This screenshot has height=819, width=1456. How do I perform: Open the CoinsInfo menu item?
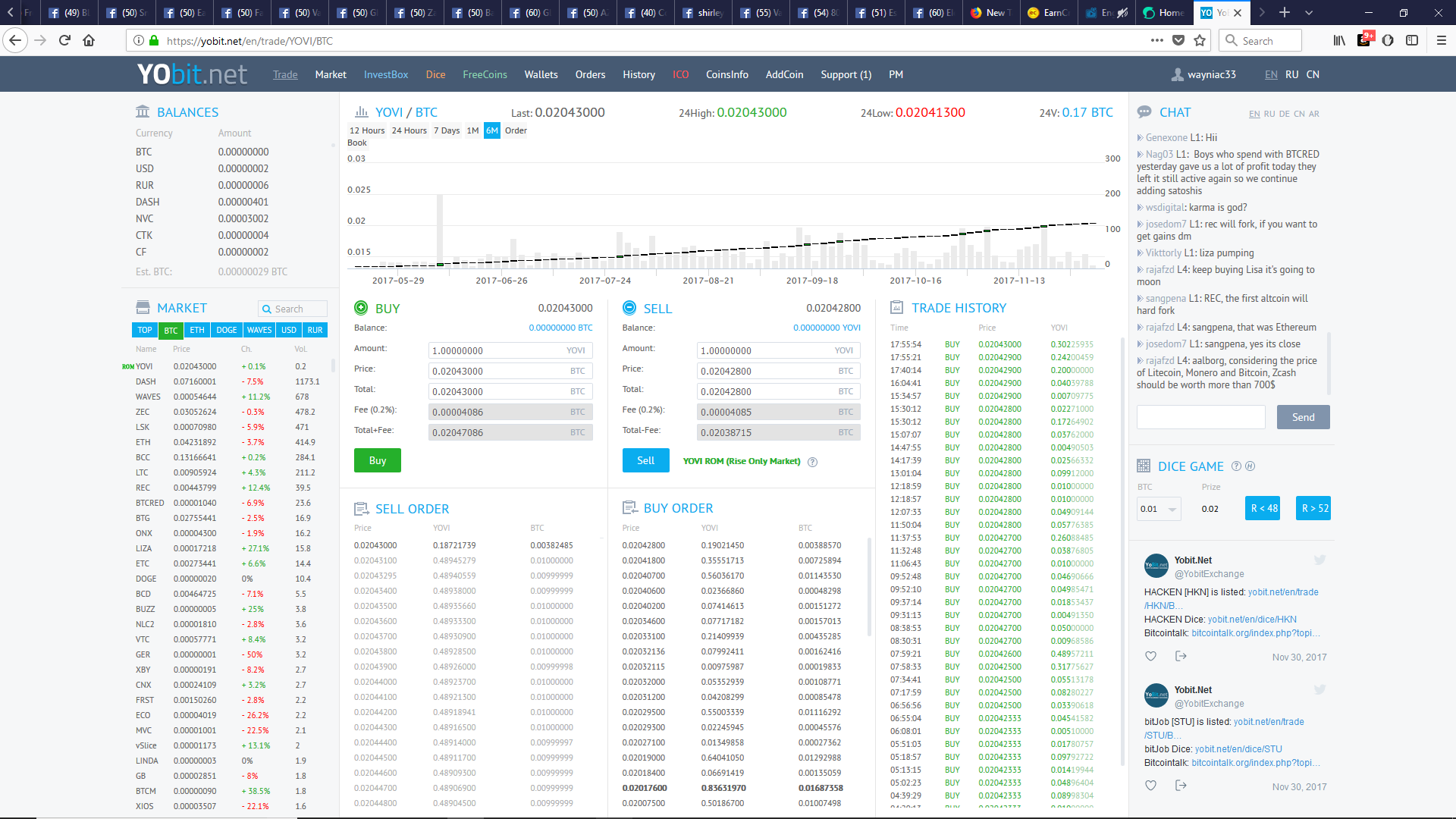pos(727,74)
